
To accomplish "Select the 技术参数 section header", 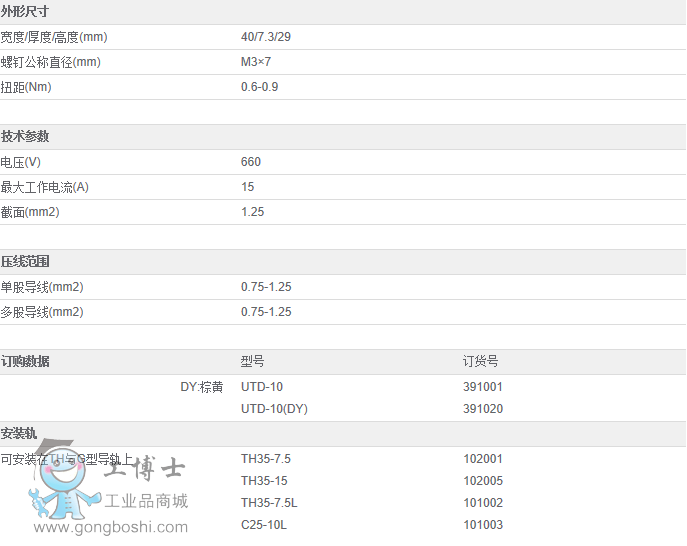I will (25, 137).
